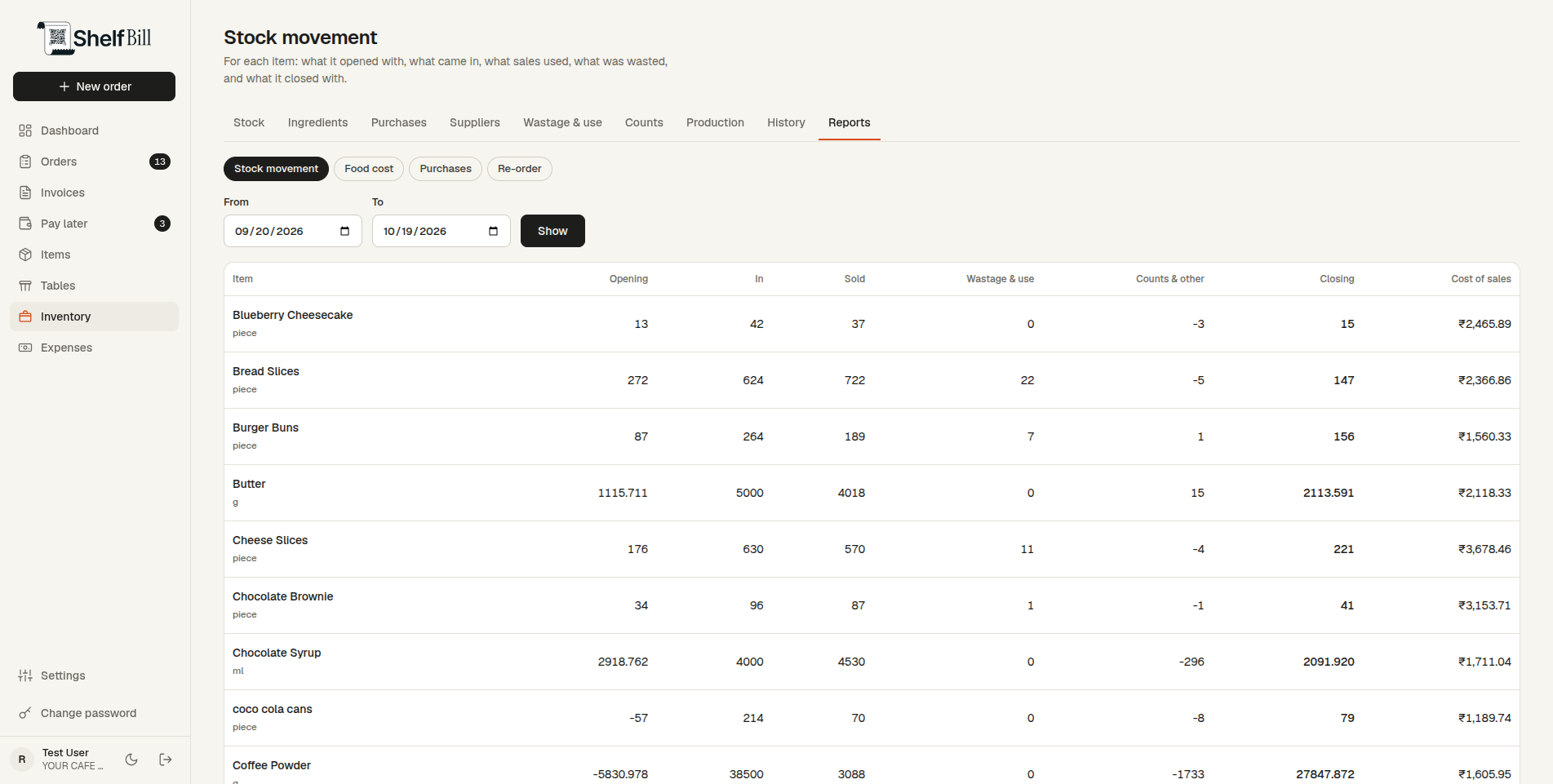Click the Item column header
Viewport: 1553px width, 784px height.
tap(242, 279)
